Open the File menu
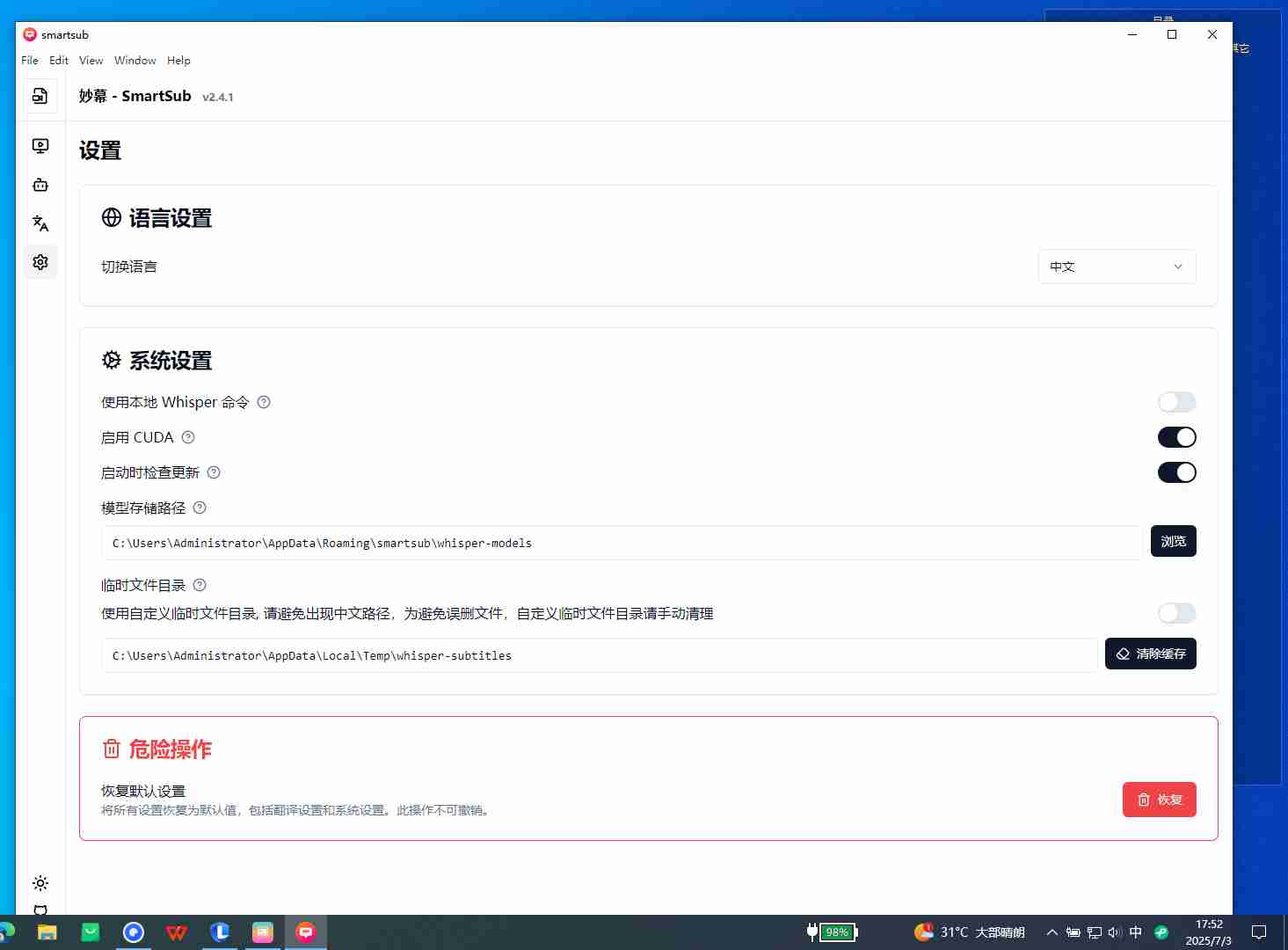This screenshot has width=1288, height=950. [29, 60]
